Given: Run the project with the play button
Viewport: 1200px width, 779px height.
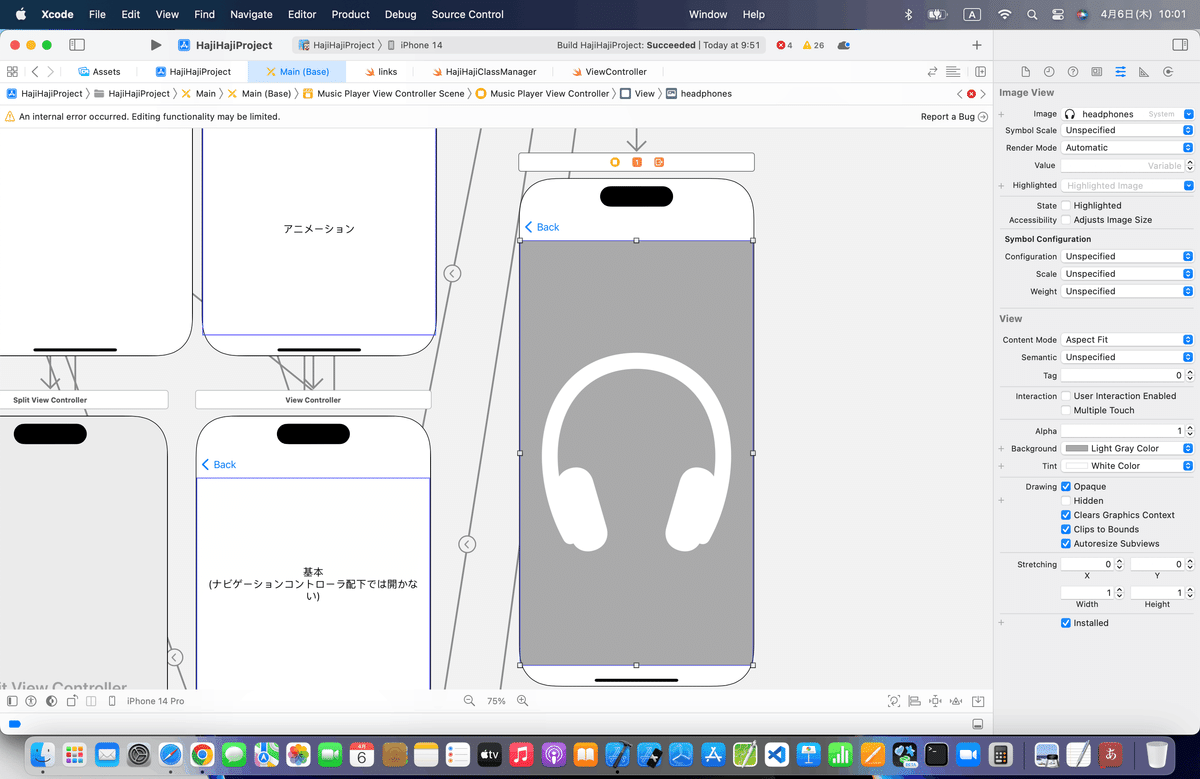Looking at the screenshot, I should pyautogui.click(x=155, y=45).
